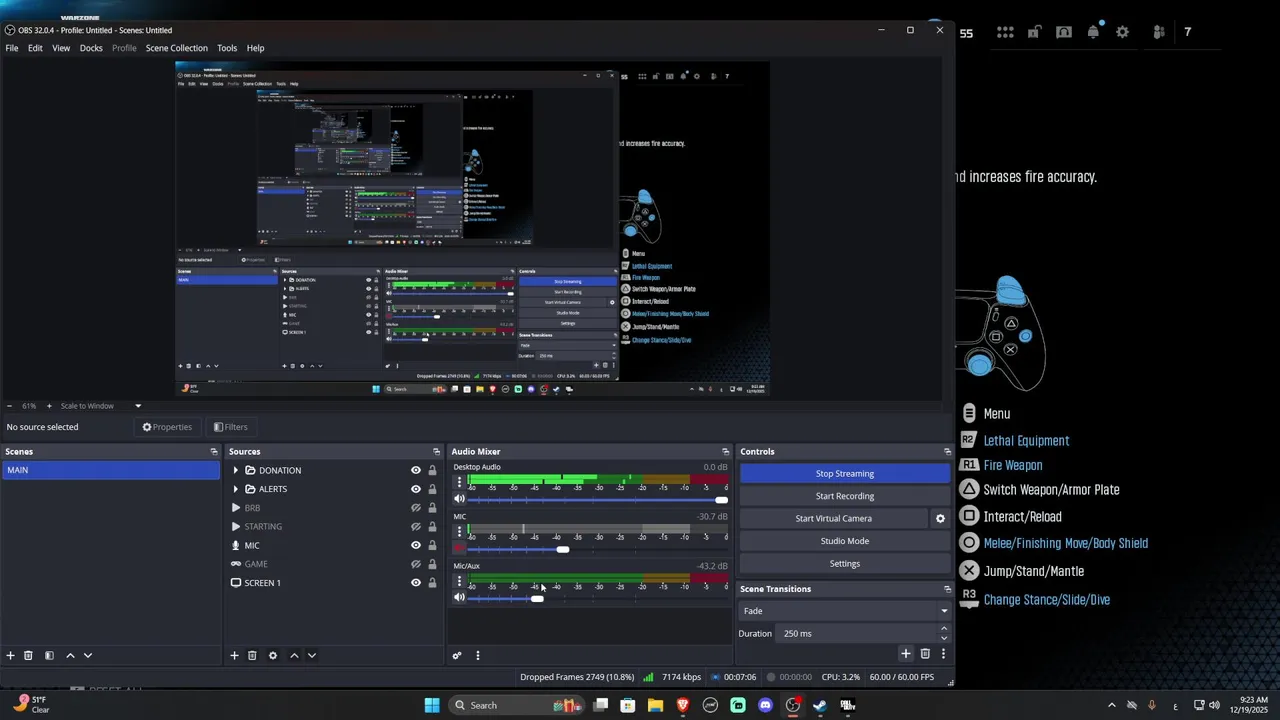Viewport: 1280px width, 720px height.
Task: Add a scene transition plus icon
Action: 905,654
